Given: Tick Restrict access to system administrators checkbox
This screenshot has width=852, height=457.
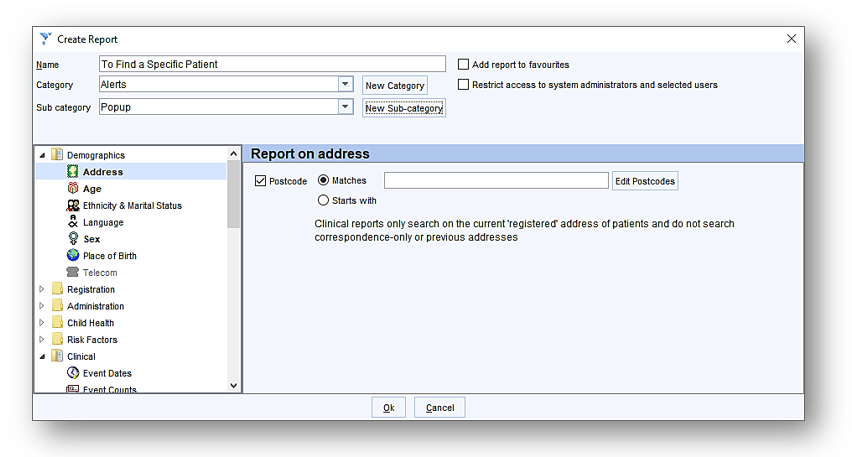Looking at the screenshot, I should (463, 85).
